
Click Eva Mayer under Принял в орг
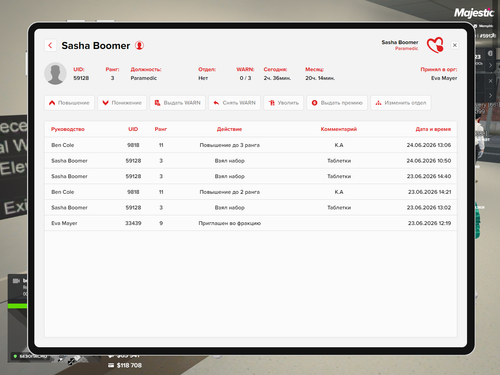[x=444, y=78]
